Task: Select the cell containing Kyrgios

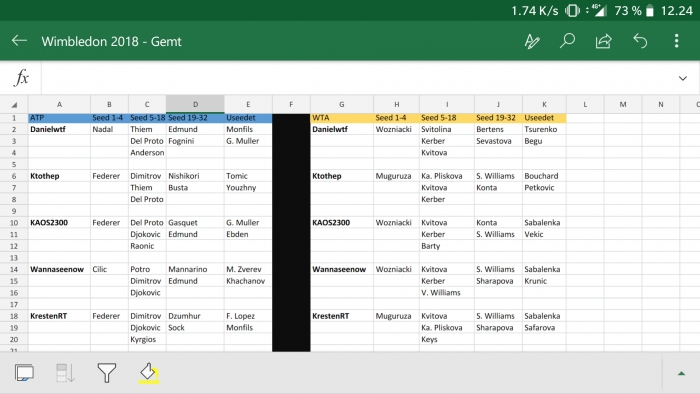Action: point(147,339)
